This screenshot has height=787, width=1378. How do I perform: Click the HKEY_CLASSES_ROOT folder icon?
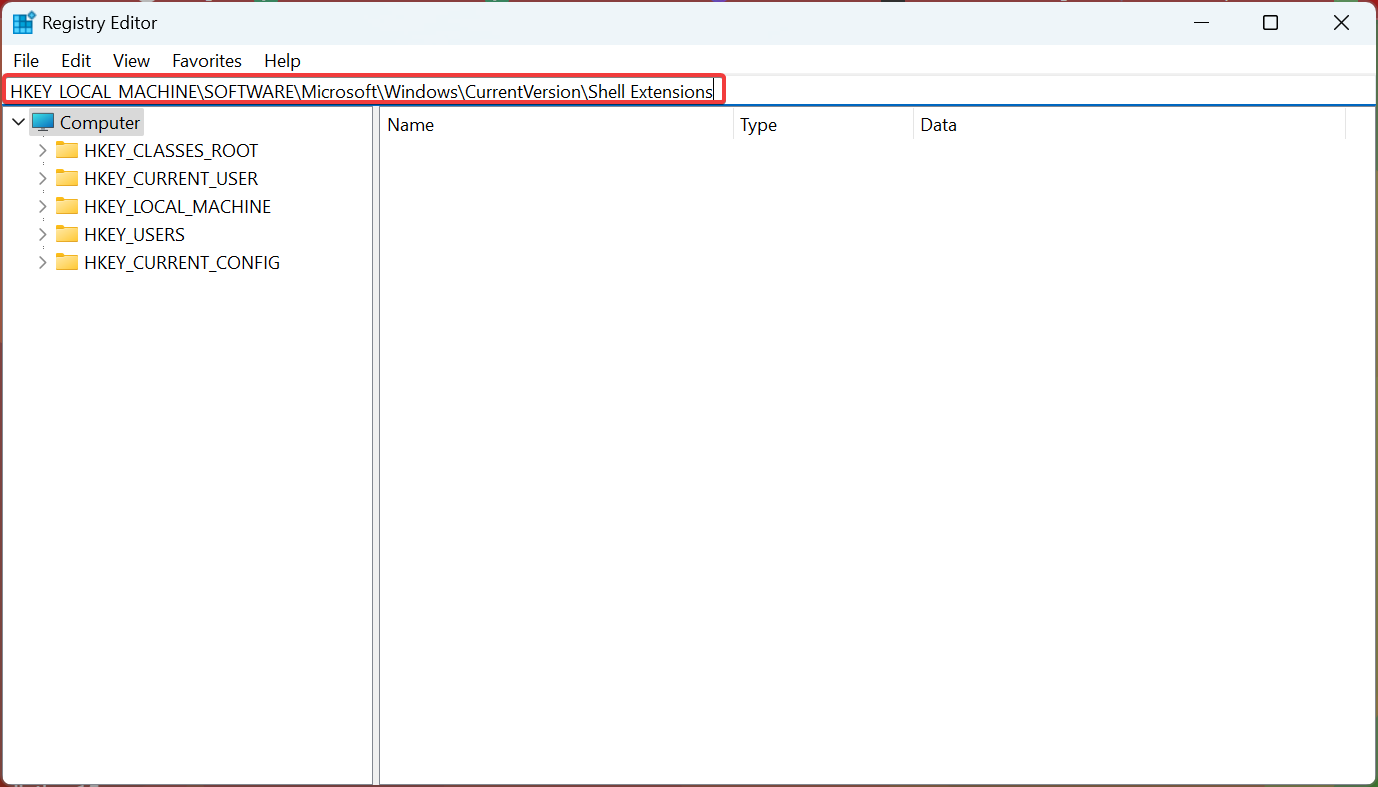coord(67,151)
